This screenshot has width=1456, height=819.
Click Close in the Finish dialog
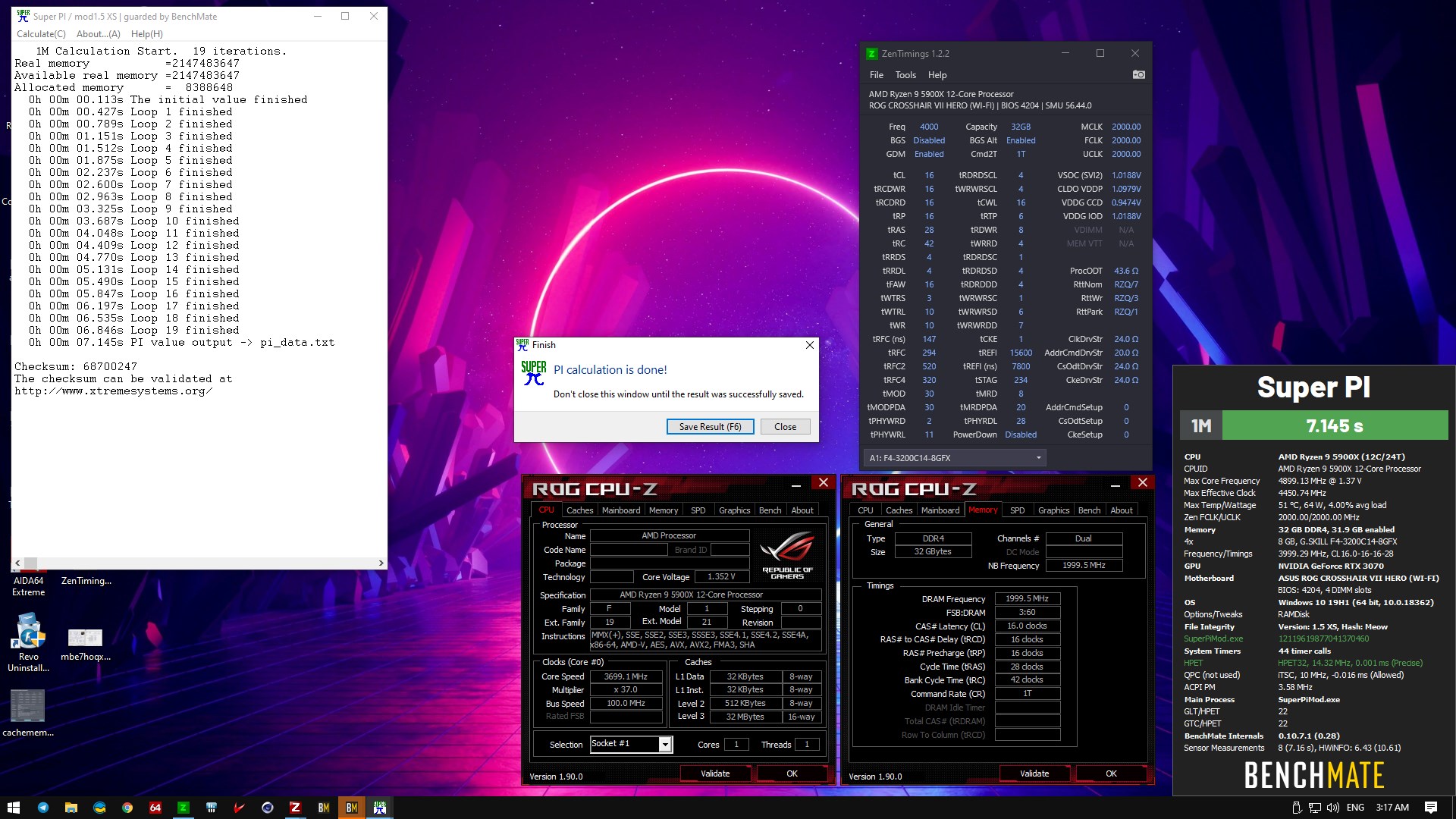click(x=785, y=427)
